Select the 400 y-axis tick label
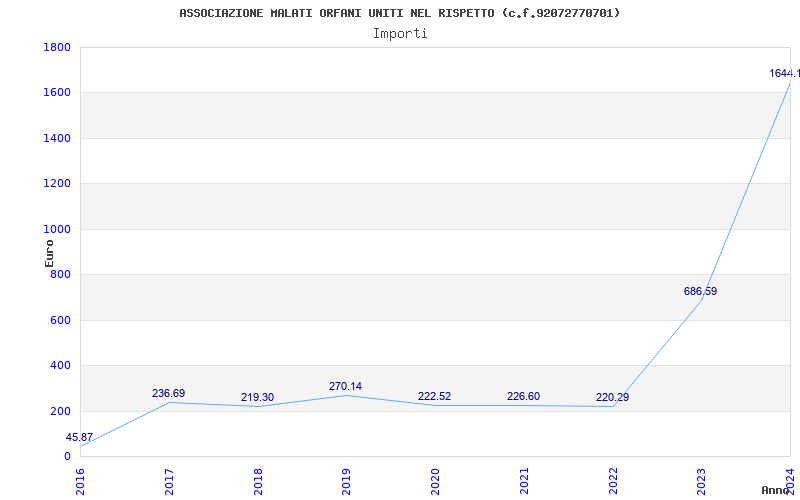Viewport: 800px width, 500px height. (x=60, y=366)
